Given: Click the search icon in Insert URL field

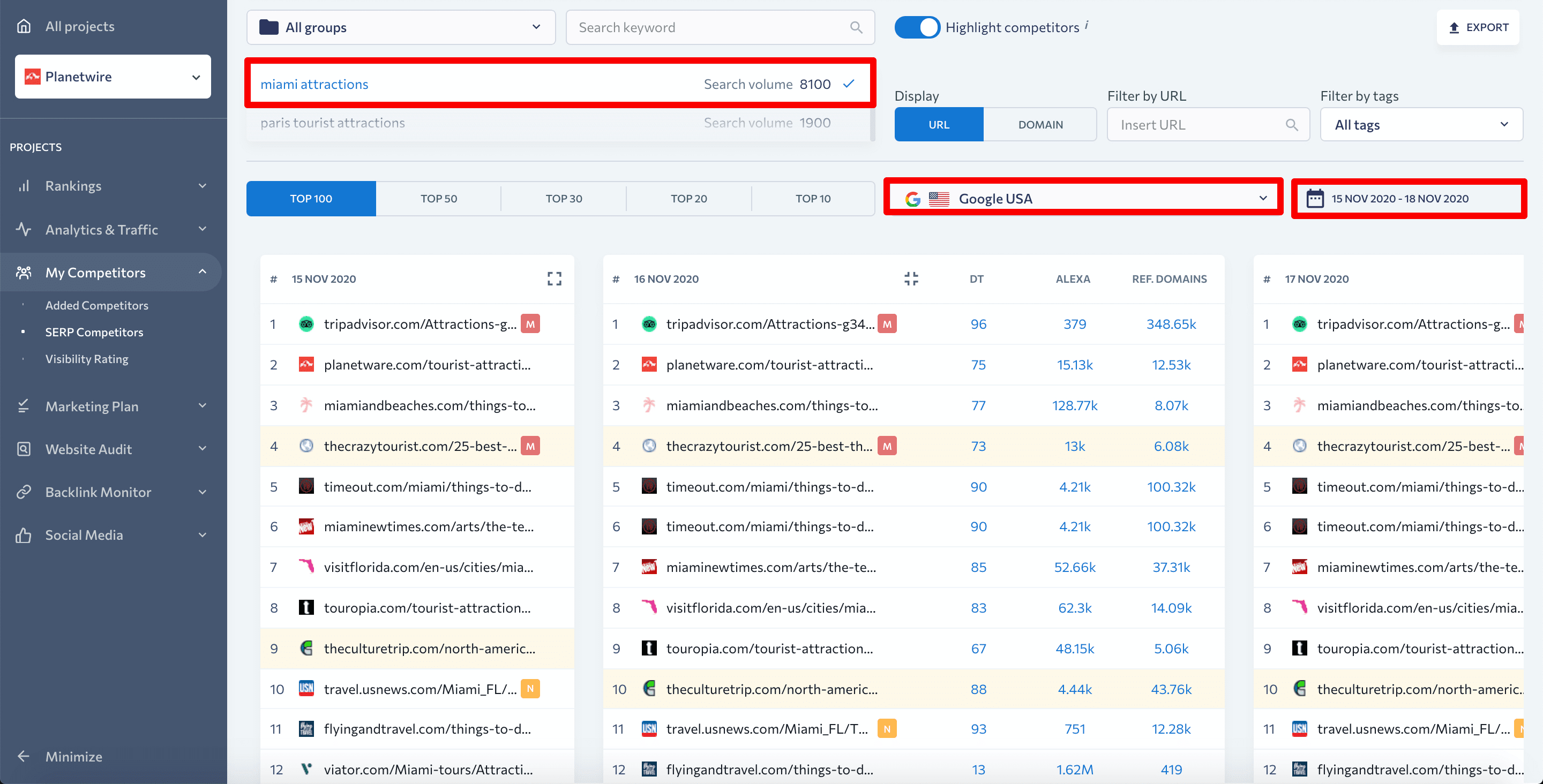Looking at the screenshot, I should point(1291,125).
